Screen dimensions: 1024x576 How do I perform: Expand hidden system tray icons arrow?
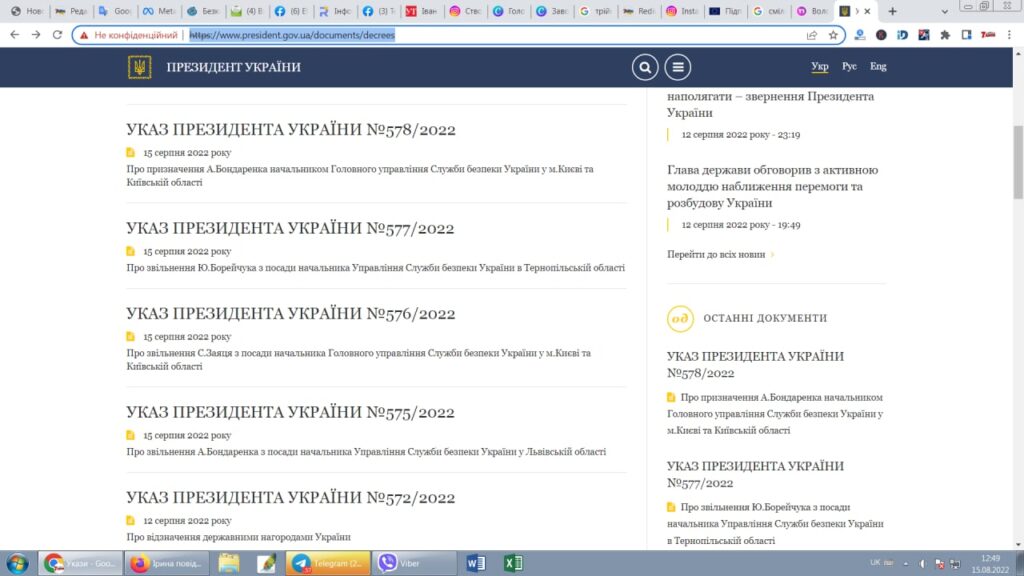(904, 563)
